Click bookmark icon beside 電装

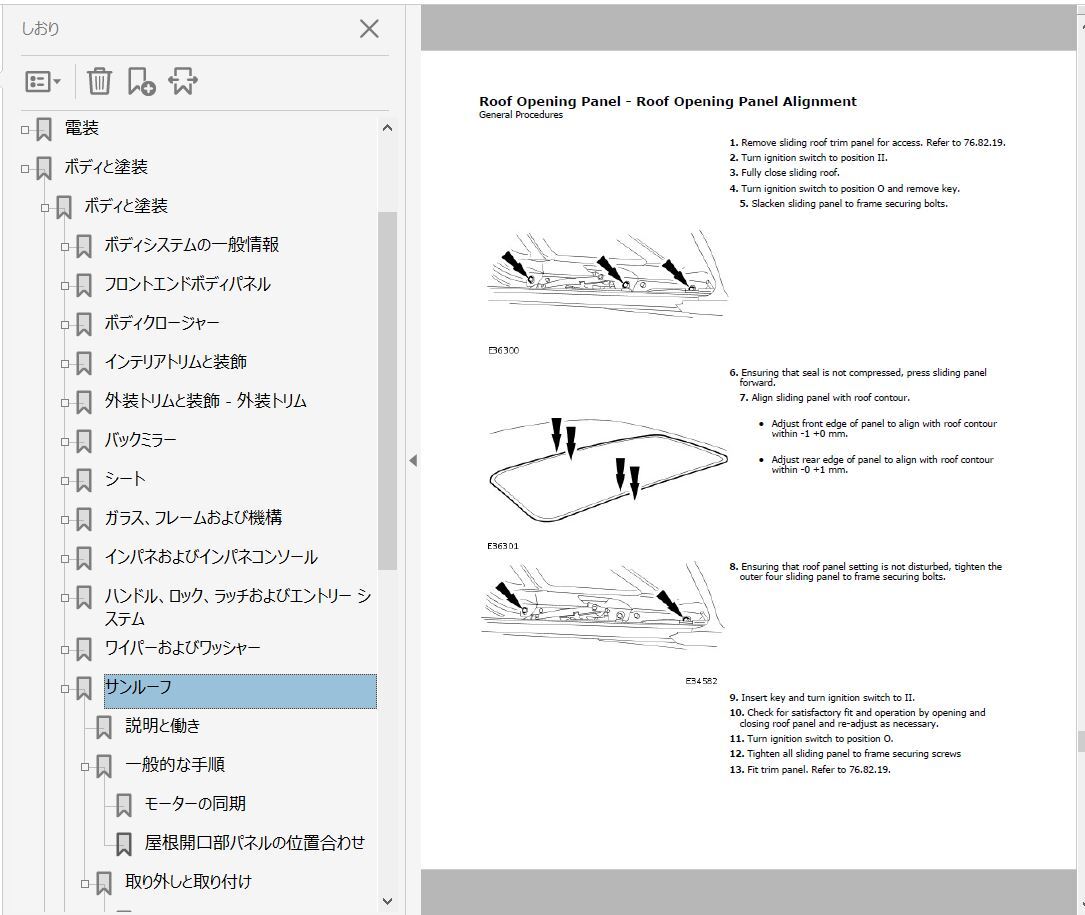coord(44,129)
